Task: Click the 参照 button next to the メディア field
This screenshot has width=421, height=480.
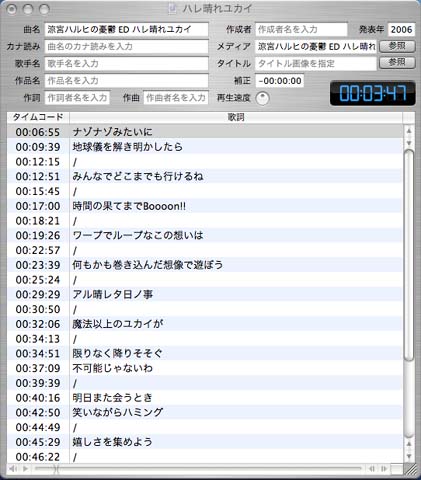Action: point(397,46)
